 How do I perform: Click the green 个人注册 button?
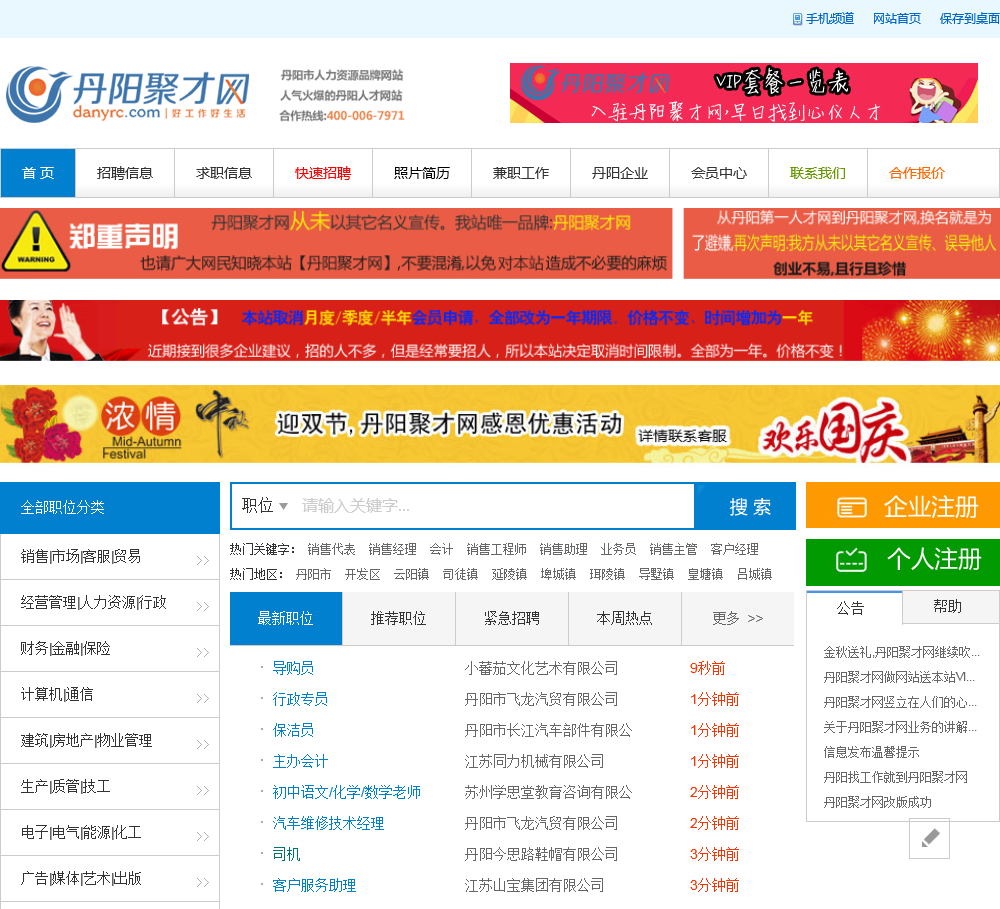click(x=903, y=562)
